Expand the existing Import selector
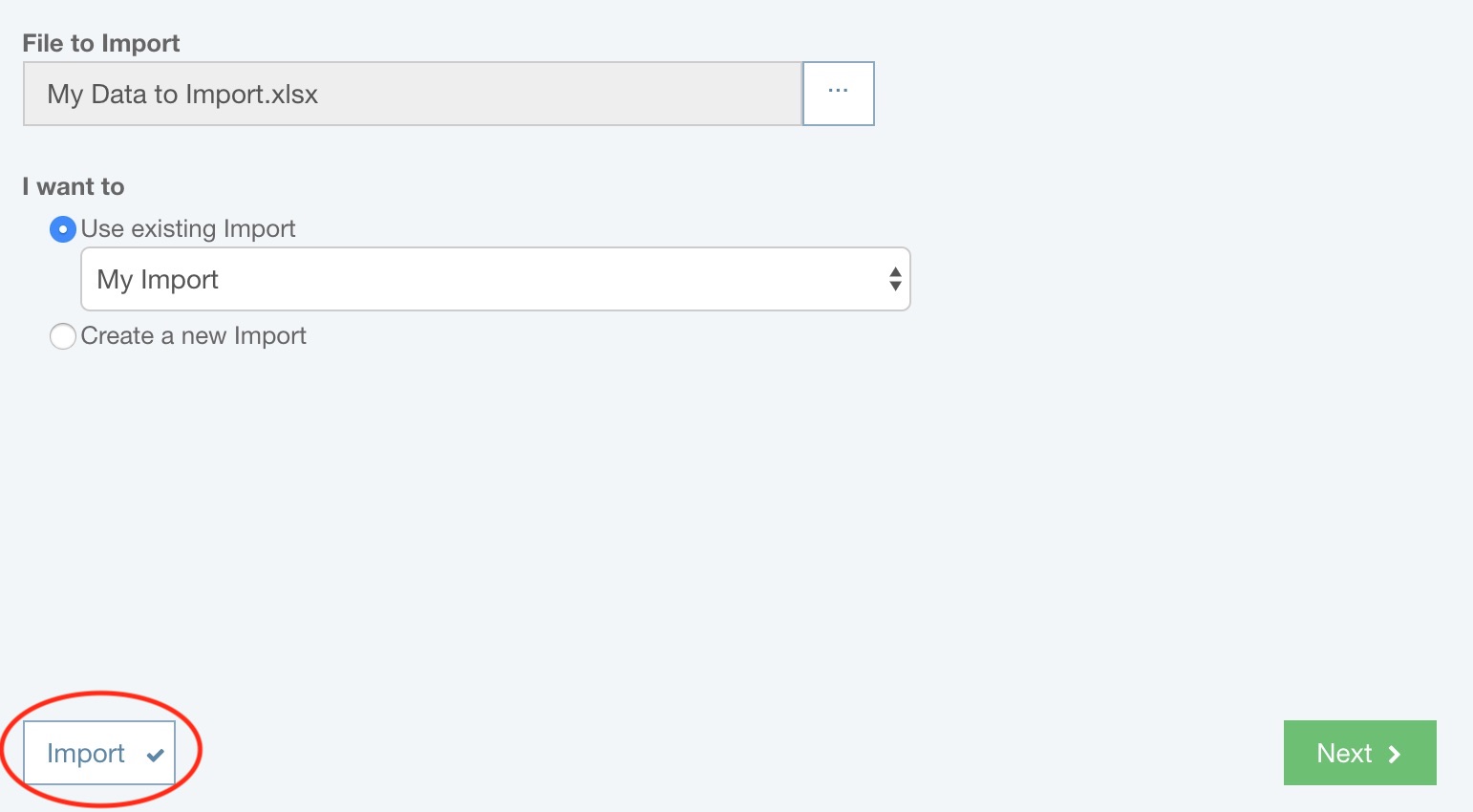 pos(495,279)
